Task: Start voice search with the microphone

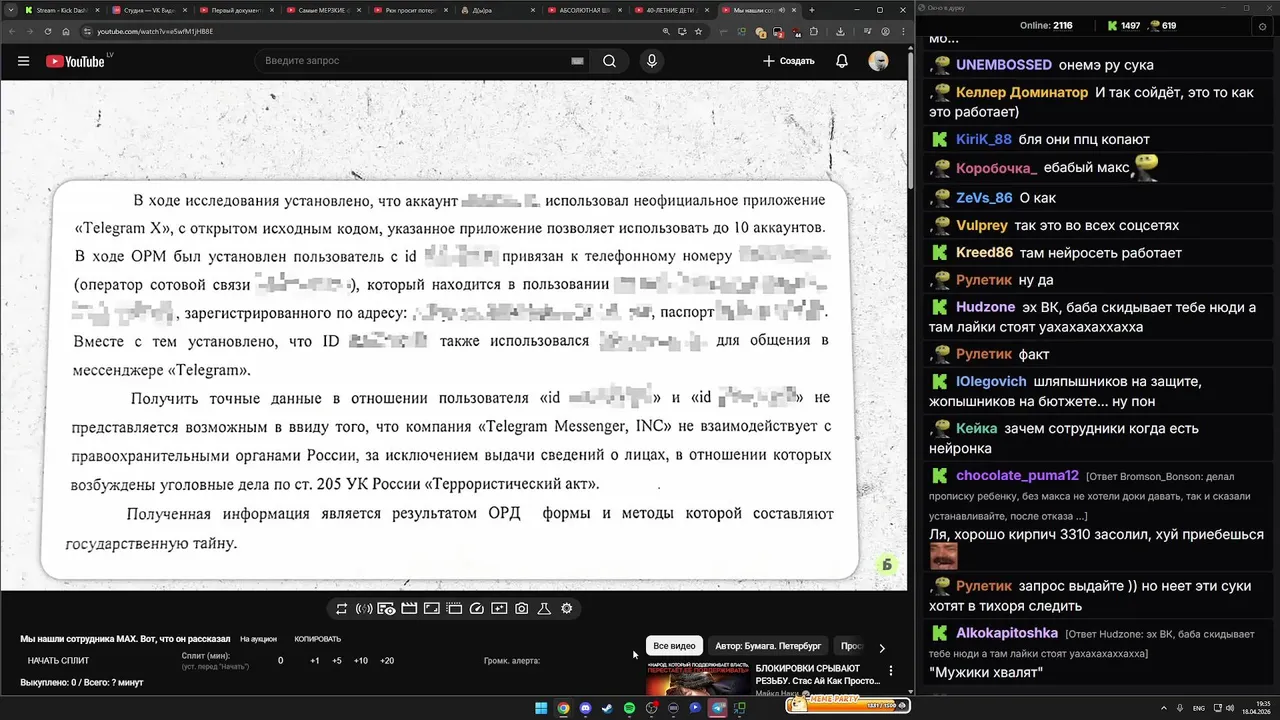Action: coord(652,61)
